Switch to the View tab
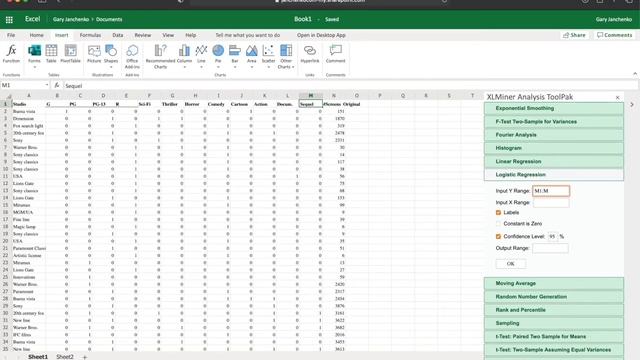 click(x=168, y=36)
